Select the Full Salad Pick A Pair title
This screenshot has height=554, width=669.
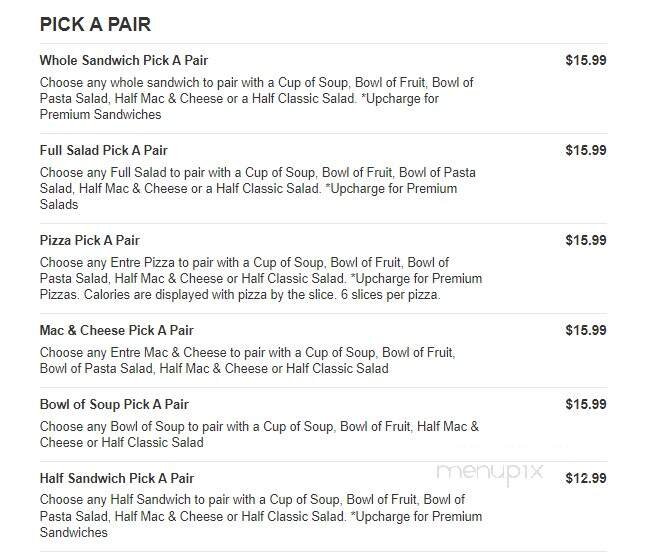(x=103, y=151)
